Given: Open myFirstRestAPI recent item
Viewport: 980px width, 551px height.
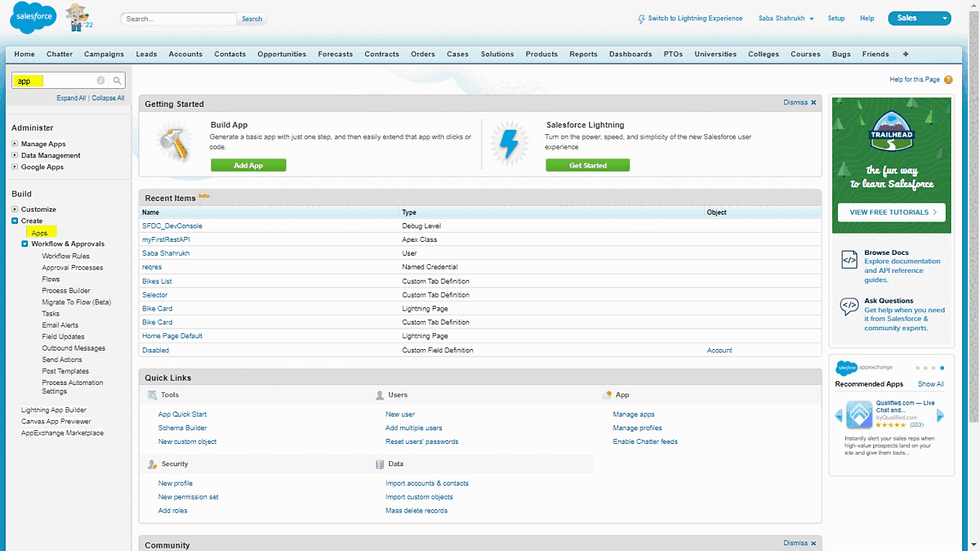Looking at the screenshot, I should [x=166, y=240].
